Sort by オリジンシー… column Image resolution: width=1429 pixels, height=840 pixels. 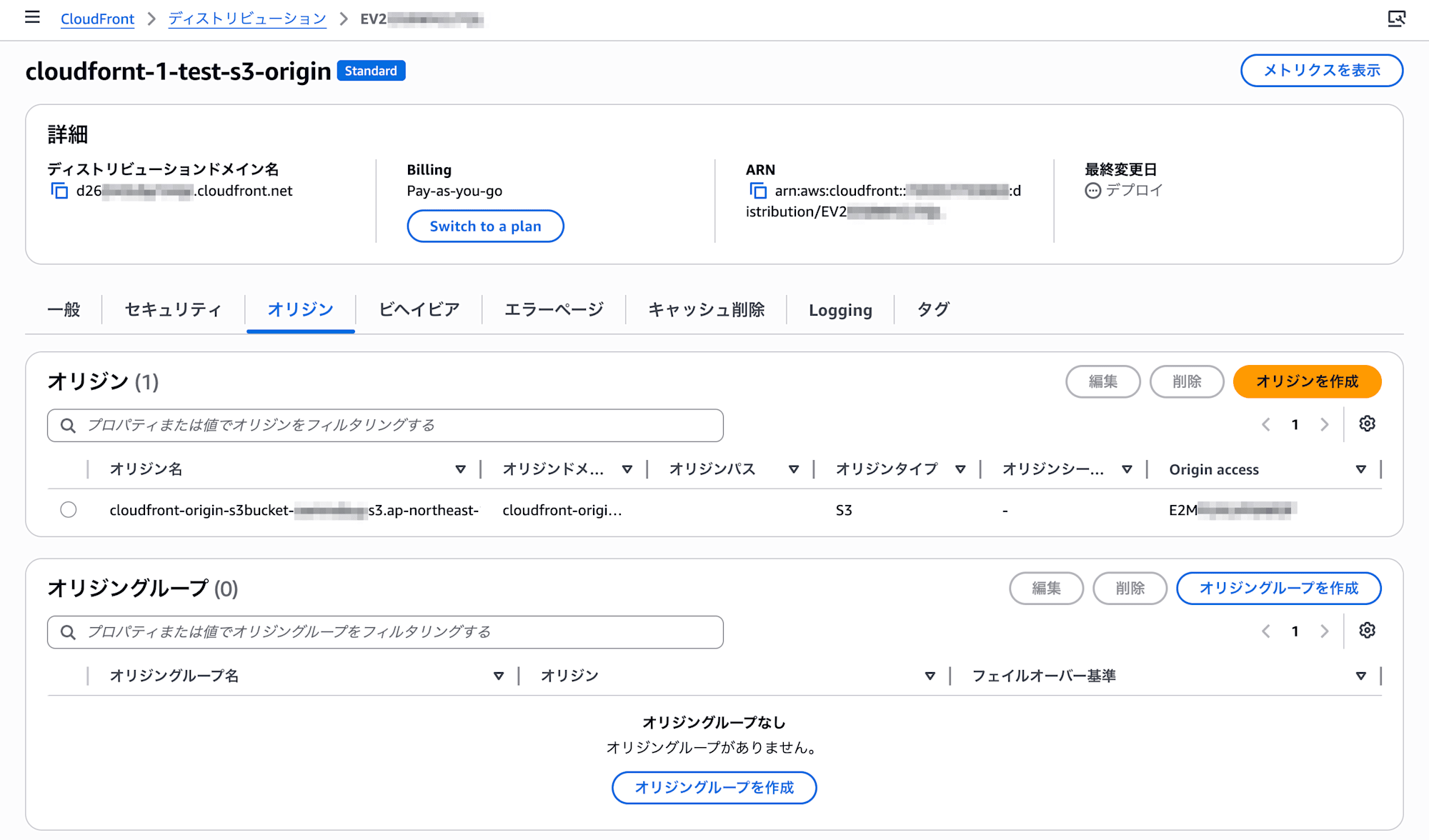coord(1127,469)
